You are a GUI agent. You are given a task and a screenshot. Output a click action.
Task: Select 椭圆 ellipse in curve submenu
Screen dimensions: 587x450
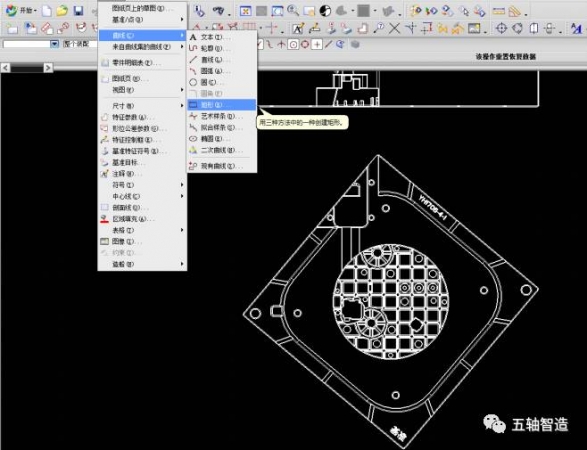tap(222, 139)
